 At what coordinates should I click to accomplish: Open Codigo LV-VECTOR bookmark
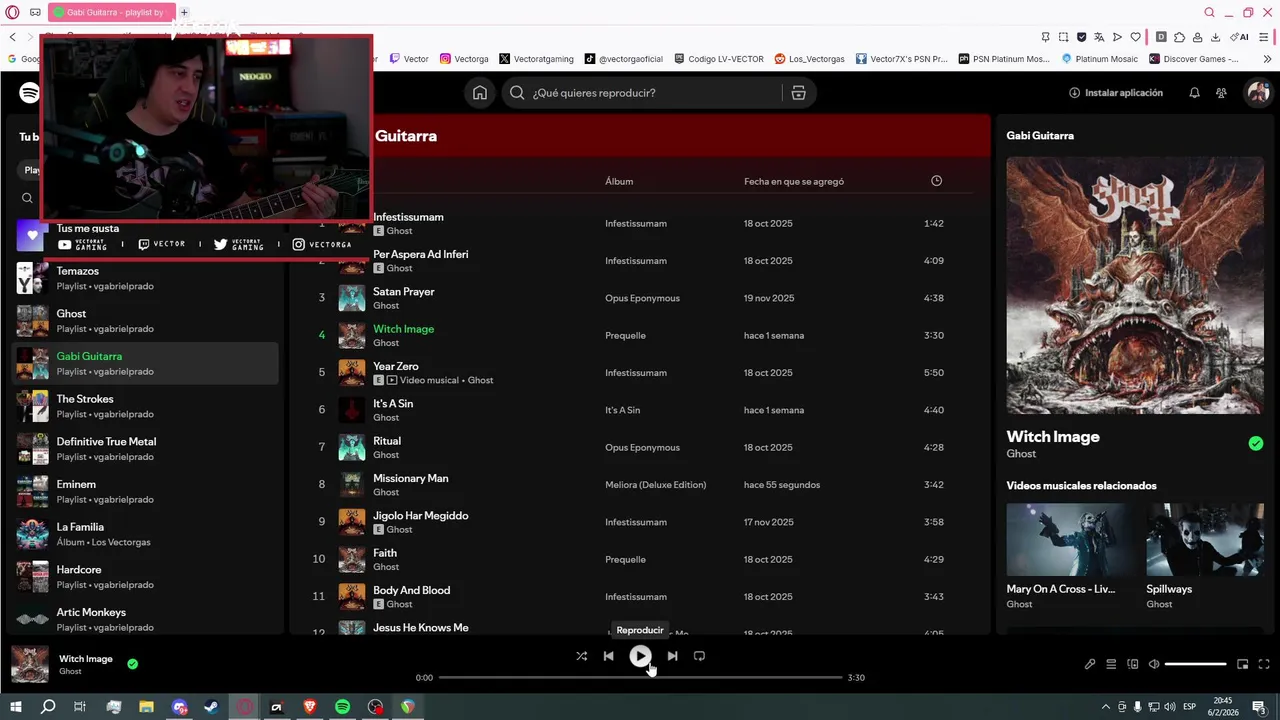[719, 59]
